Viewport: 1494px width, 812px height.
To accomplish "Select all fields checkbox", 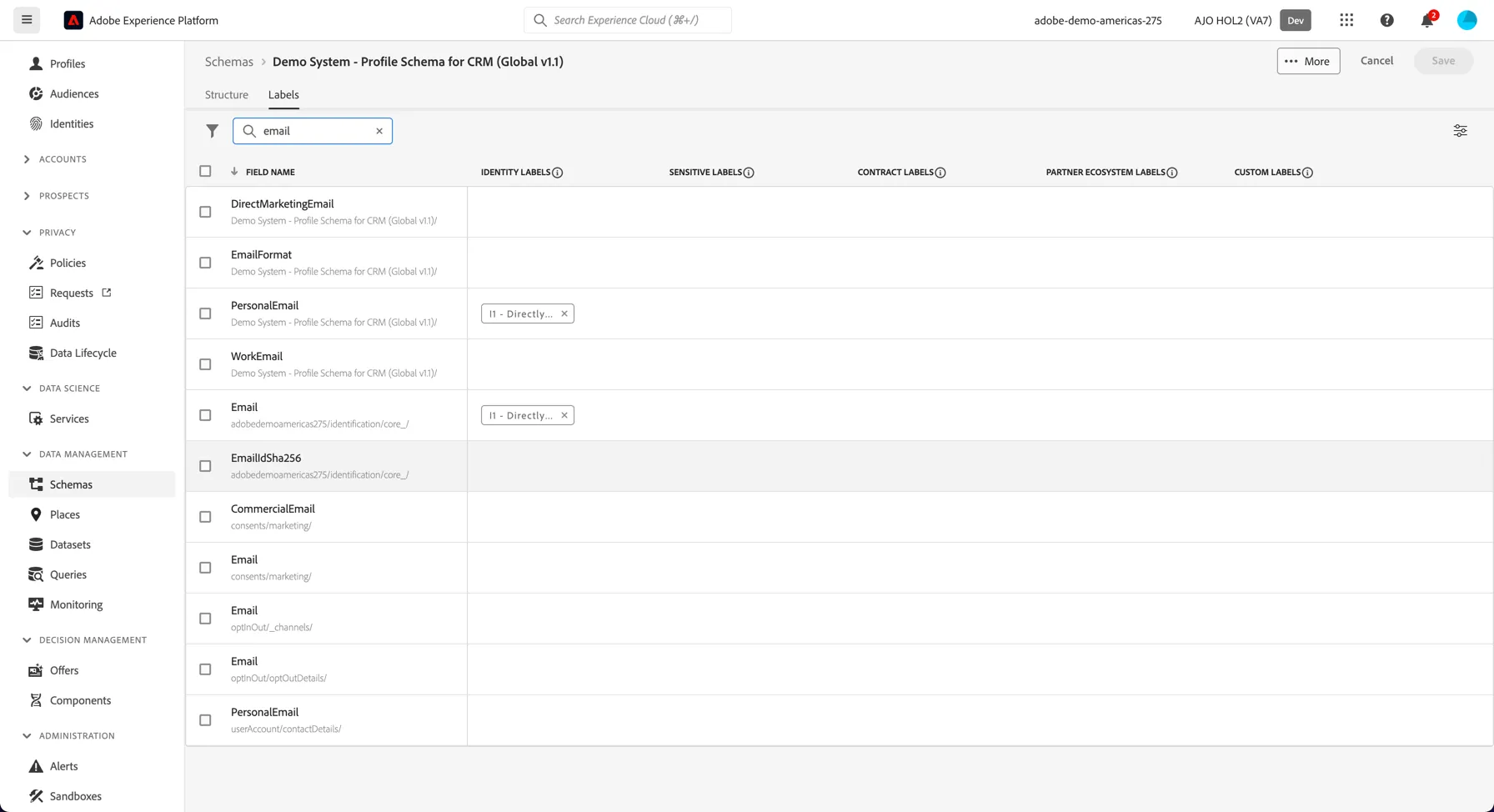I will coord(205,171).
